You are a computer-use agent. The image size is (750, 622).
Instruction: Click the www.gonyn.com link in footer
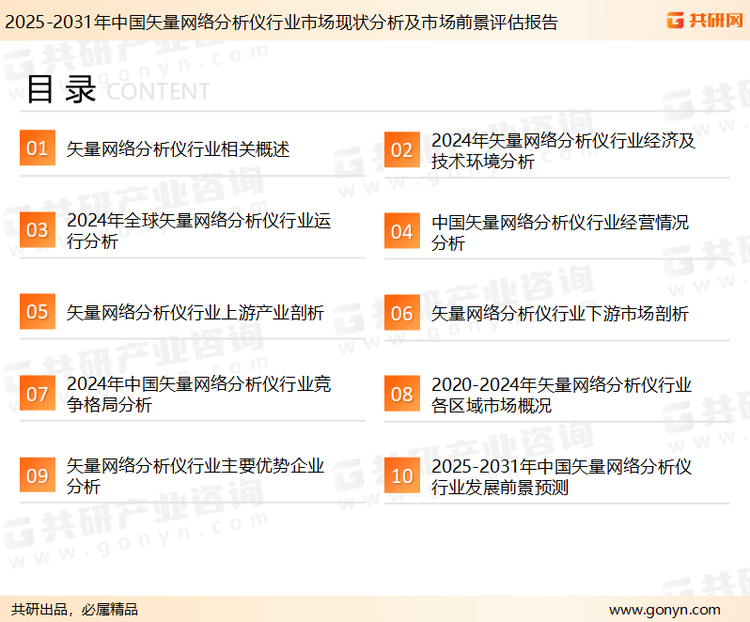coord(664,610)
